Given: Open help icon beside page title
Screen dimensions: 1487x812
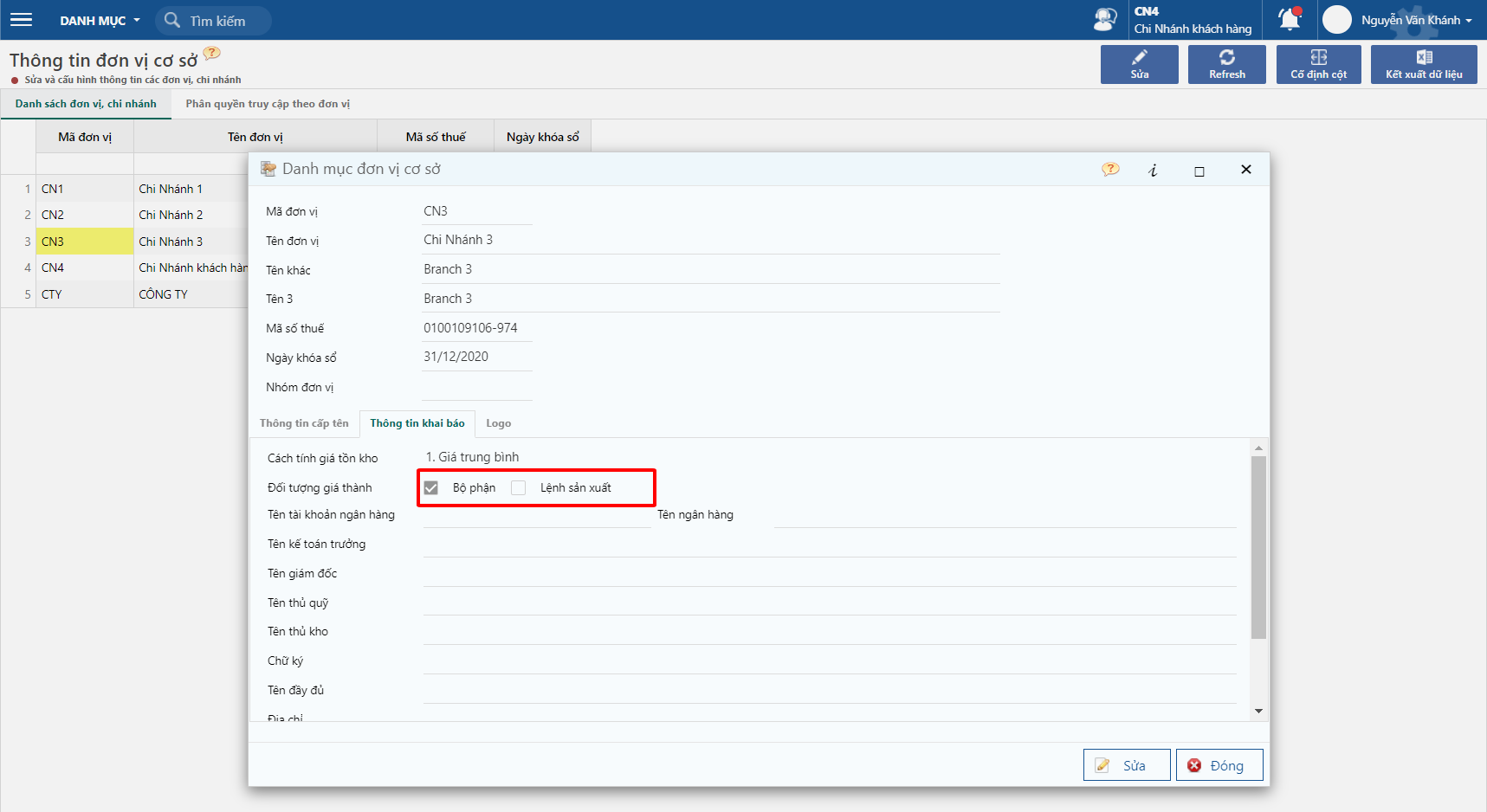Looking at the screenshot, I should pos(212,54).
